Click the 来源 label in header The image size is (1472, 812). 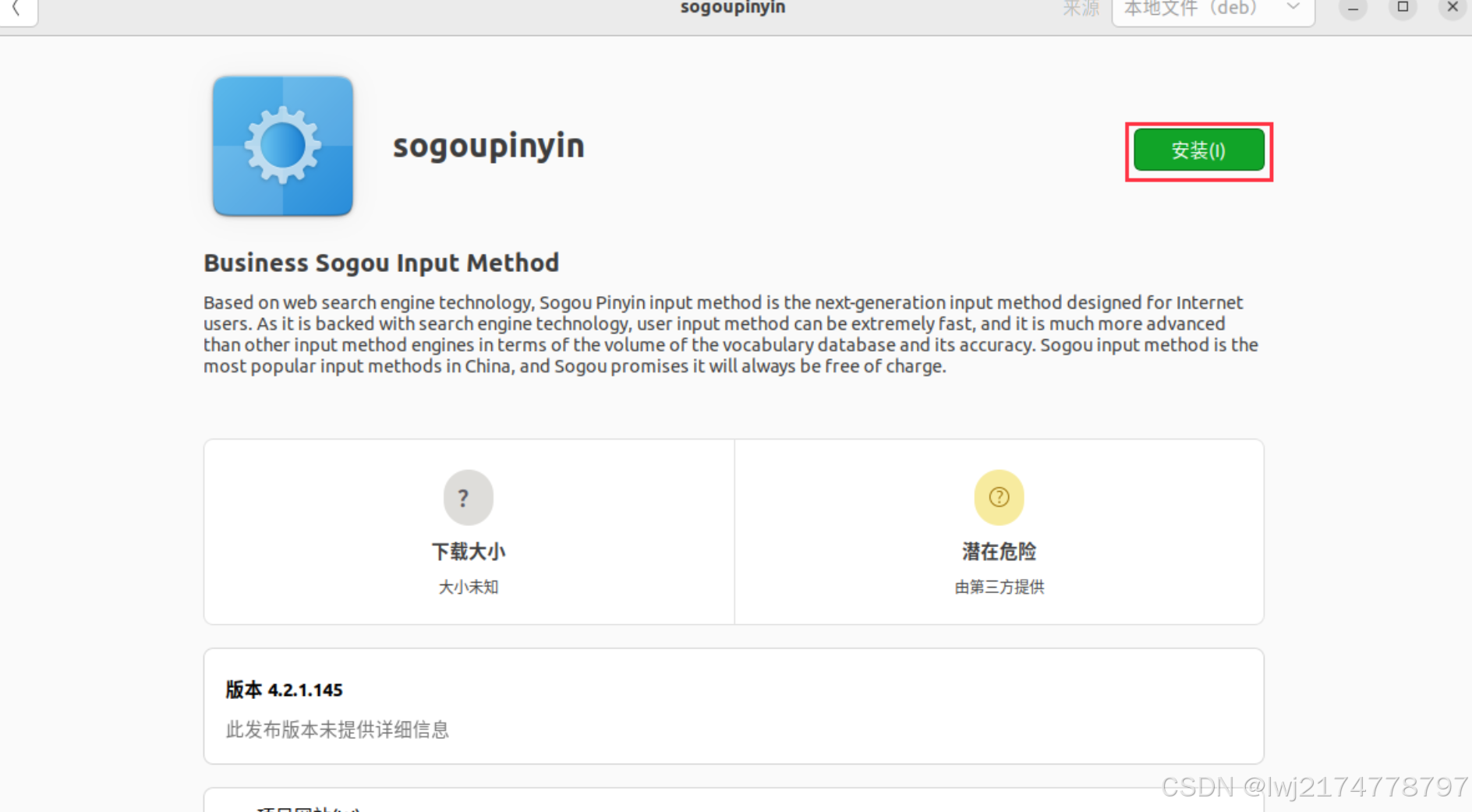pos(1081,9)
